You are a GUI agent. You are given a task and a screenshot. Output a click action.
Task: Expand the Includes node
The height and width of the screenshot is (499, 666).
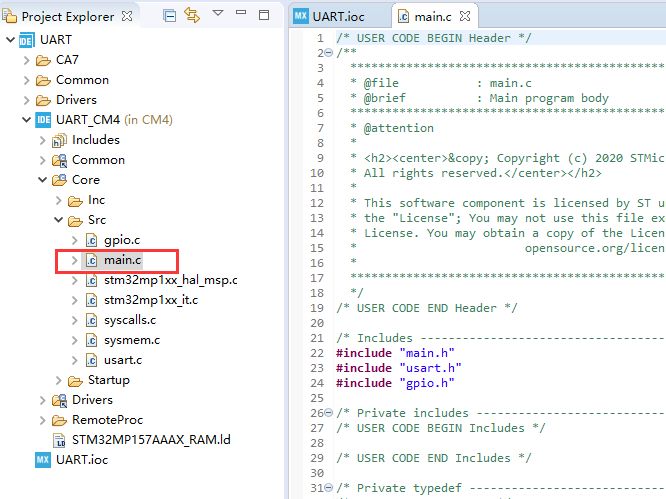coord(42,140)
